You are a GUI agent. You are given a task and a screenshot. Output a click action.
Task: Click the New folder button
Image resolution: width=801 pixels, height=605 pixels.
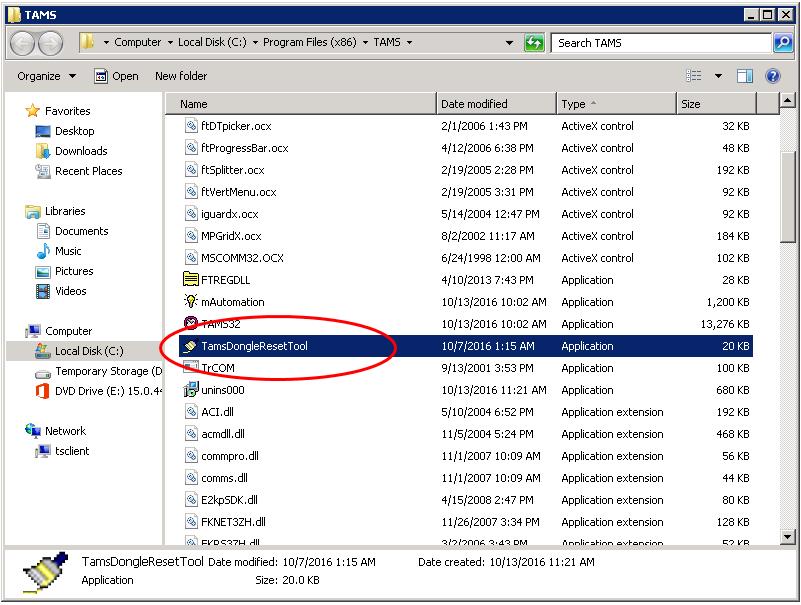coord(181,76)
